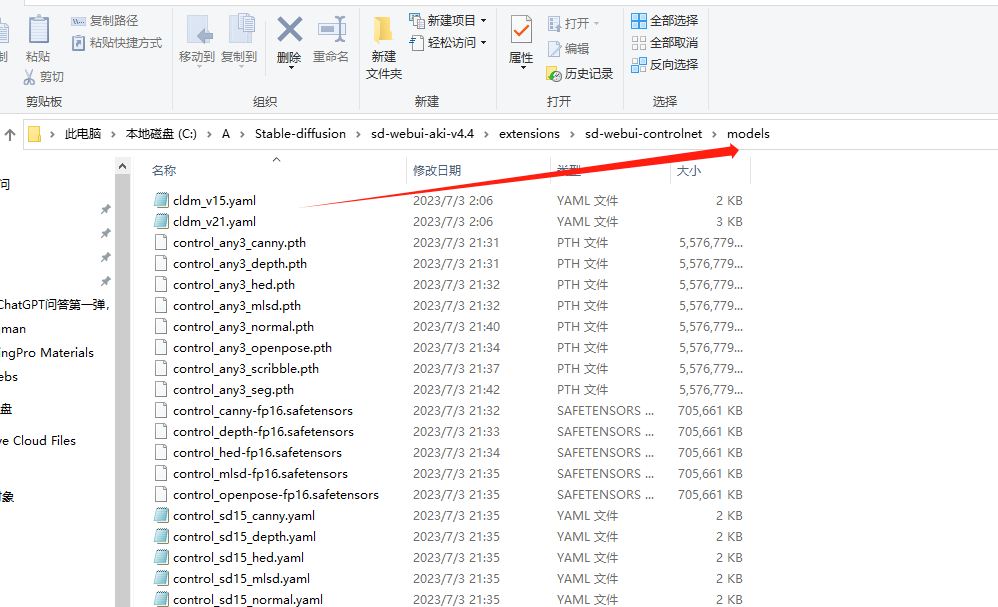This screenshot has width=998, height=607.
Task: Click Copy path (复制路径) in ribbon
Action: pyautogui.click(x=105, y=20)
